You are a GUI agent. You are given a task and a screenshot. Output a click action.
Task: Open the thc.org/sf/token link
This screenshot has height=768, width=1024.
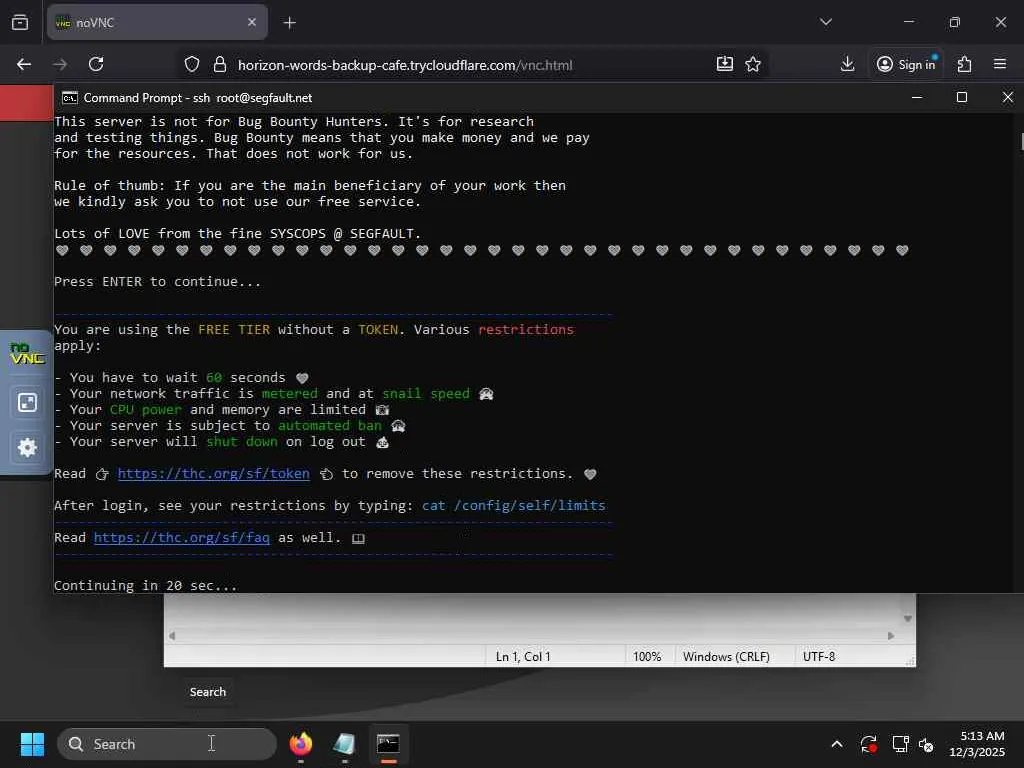(214, 473)
